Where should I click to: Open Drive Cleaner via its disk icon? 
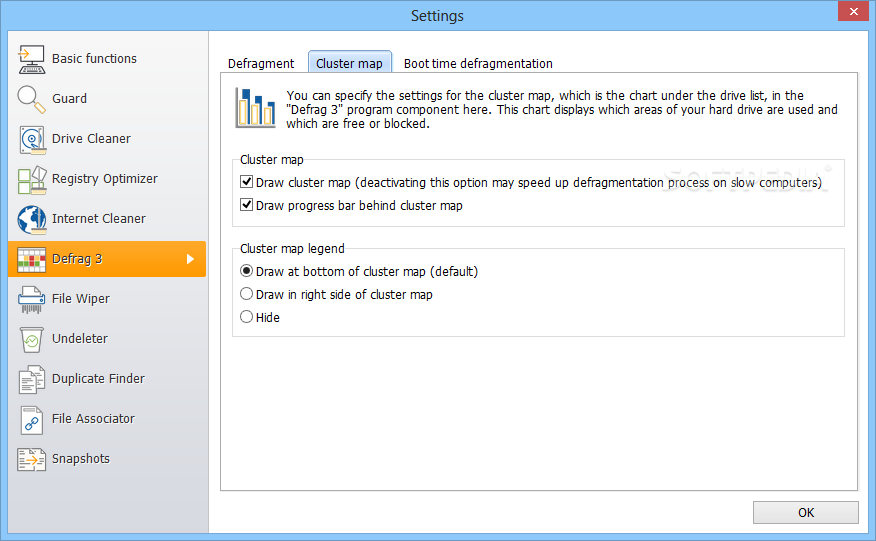32,139
